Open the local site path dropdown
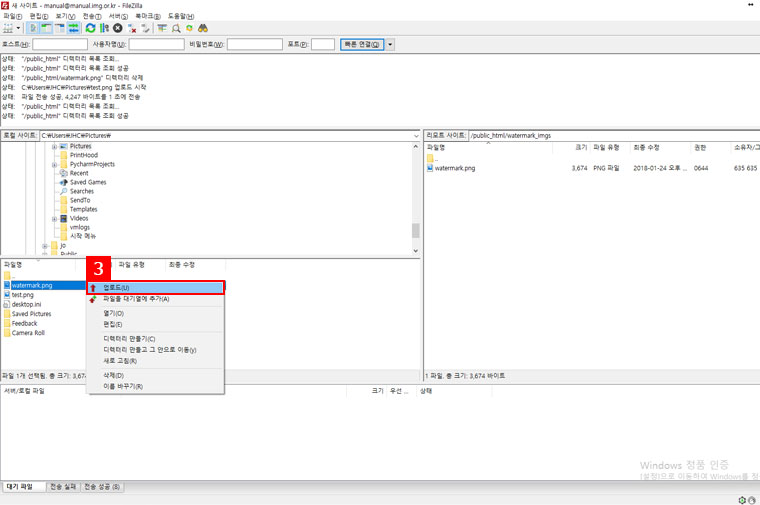Screen dimensions: 760x505 pos(415,135)
